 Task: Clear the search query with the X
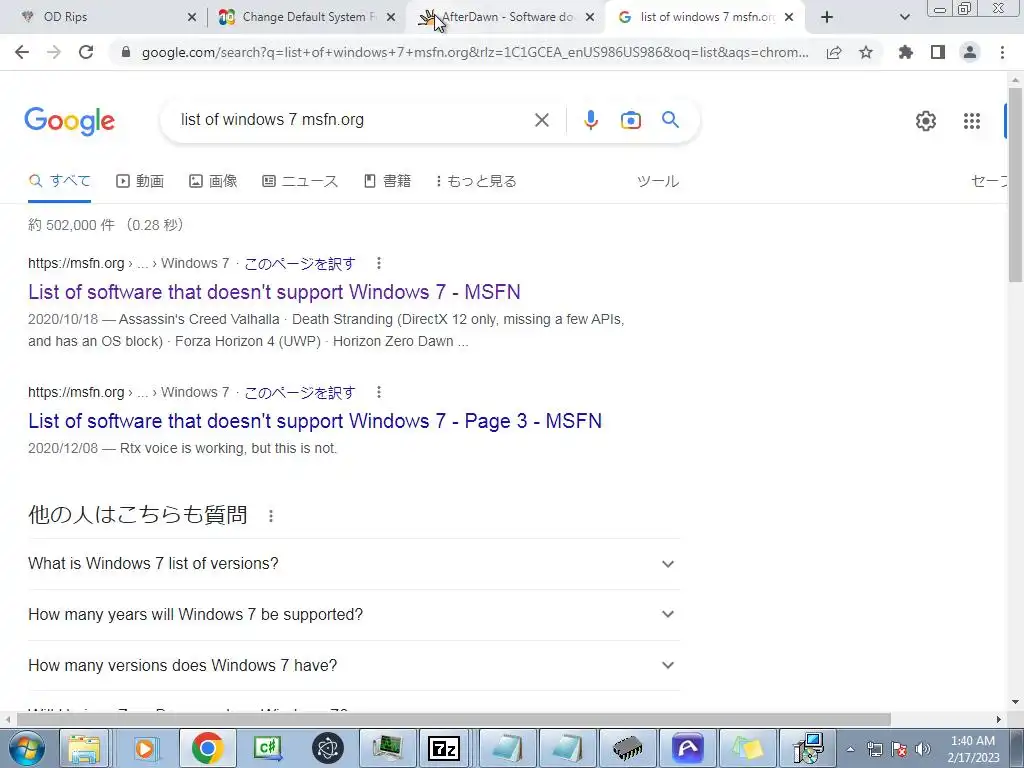coord(542,120)
